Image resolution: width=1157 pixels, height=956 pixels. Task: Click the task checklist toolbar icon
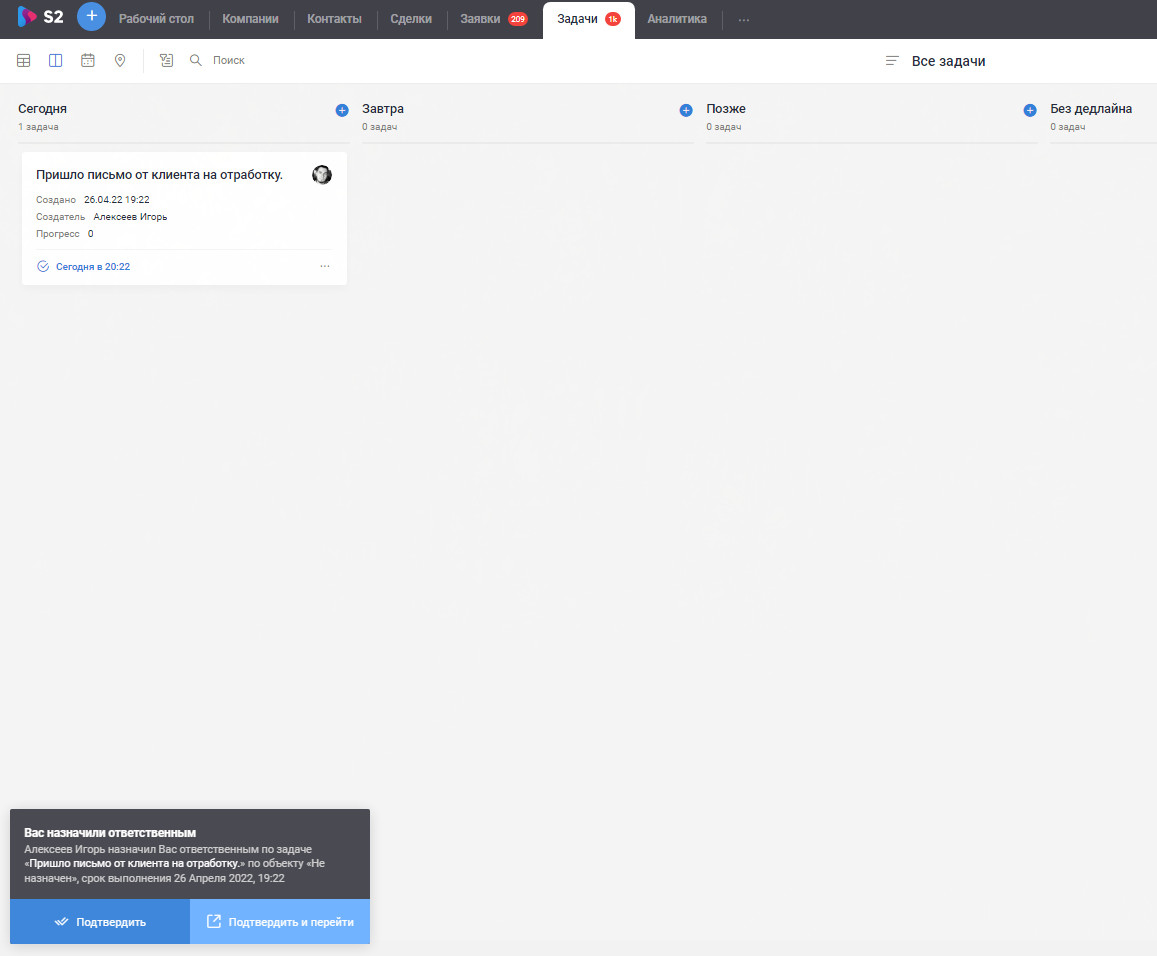click(167, 60)
